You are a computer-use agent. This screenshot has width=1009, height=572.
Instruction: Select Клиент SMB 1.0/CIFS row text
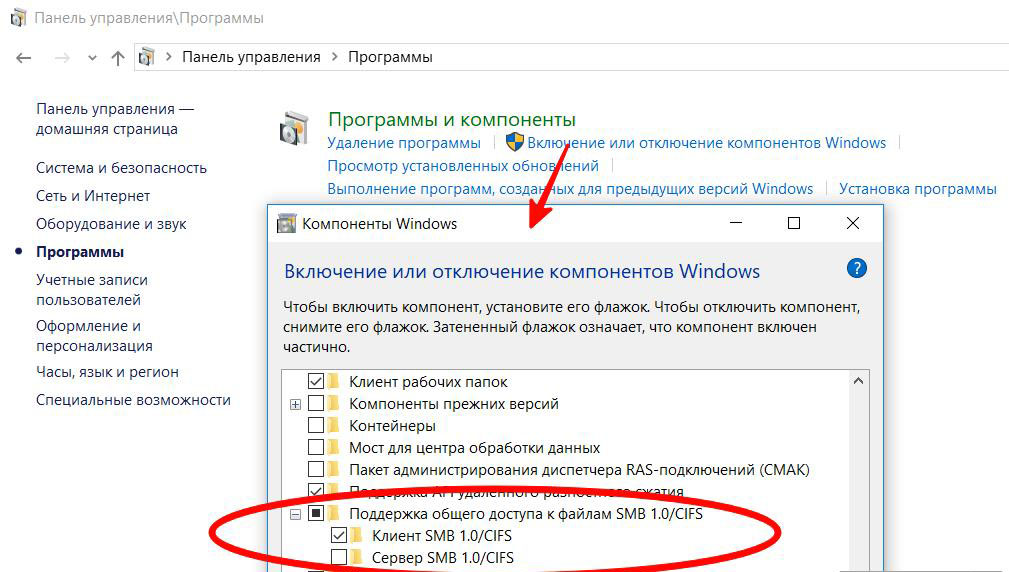442,535
